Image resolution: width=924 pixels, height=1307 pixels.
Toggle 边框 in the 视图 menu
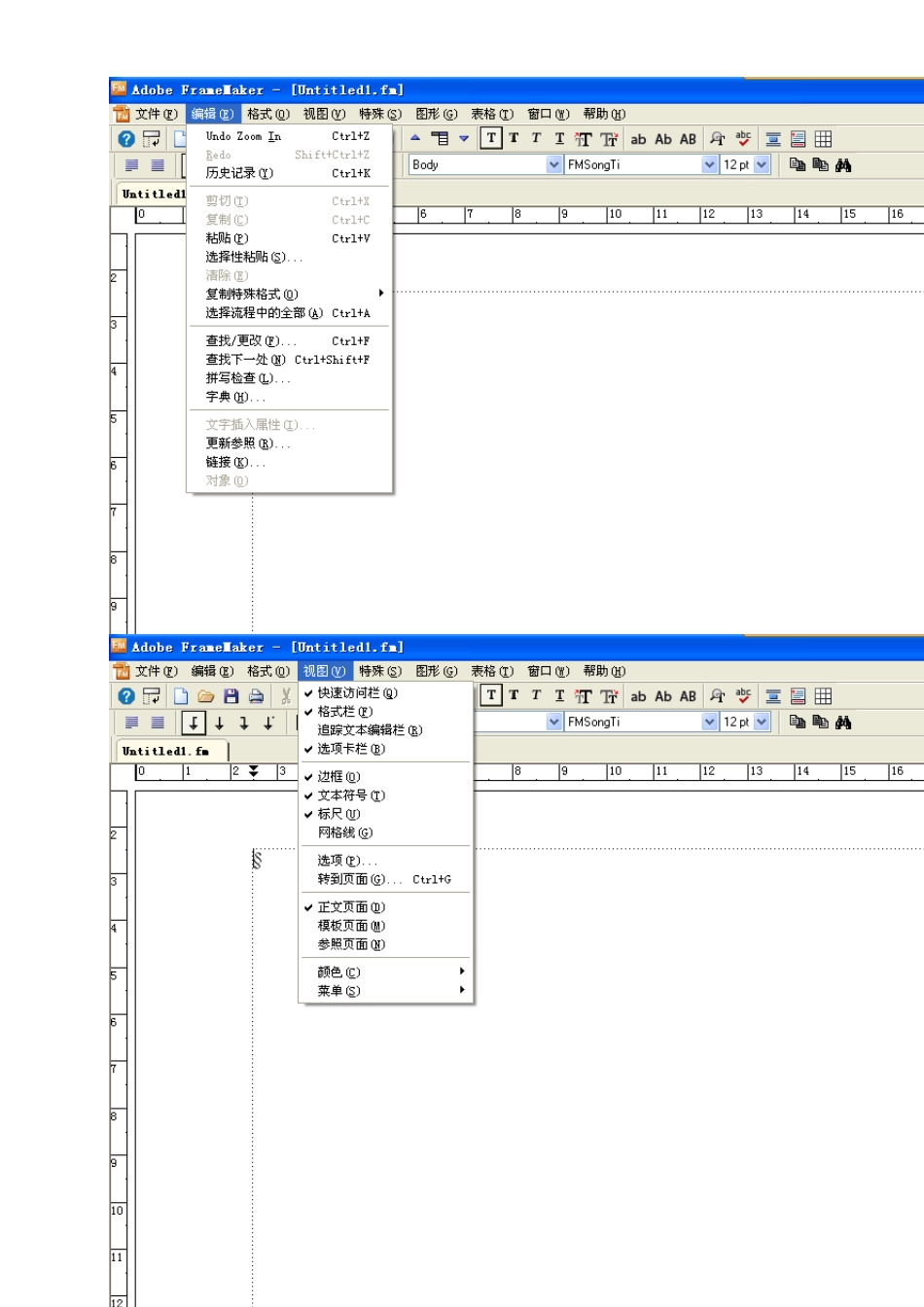tap(386, 777)
